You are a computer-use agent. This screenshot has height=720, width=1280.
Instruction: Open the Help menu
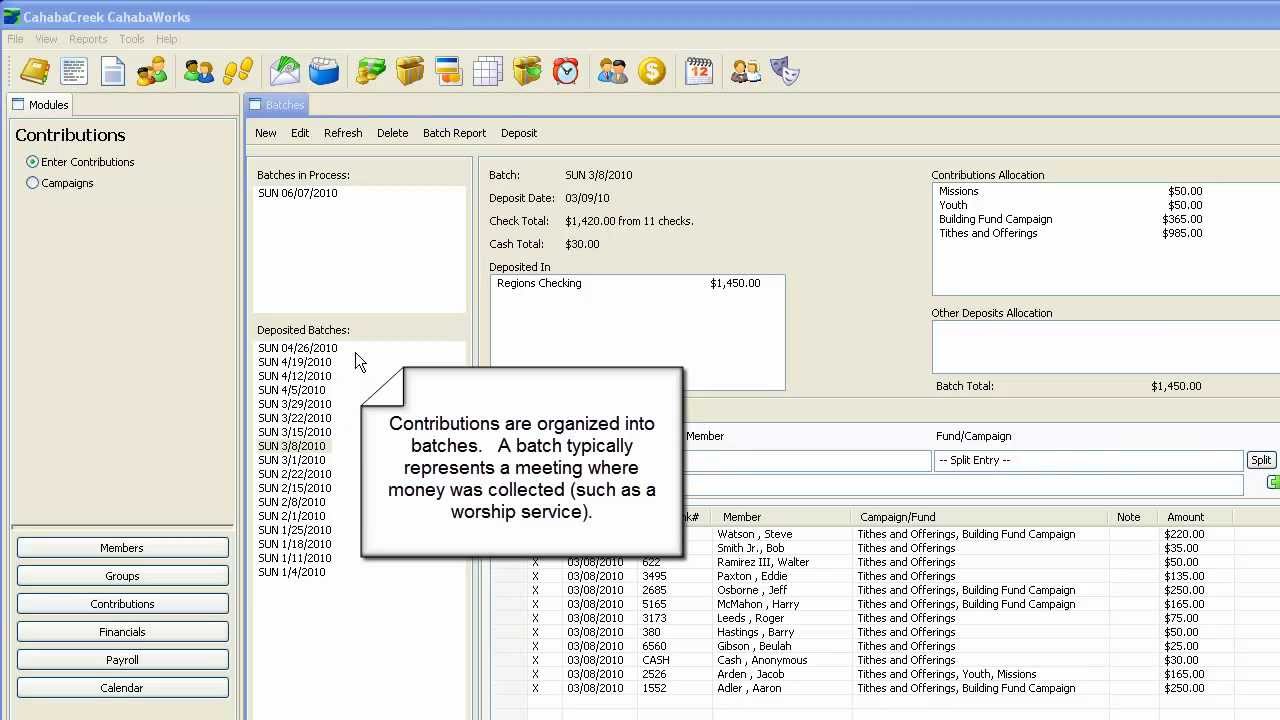point(167,39)
